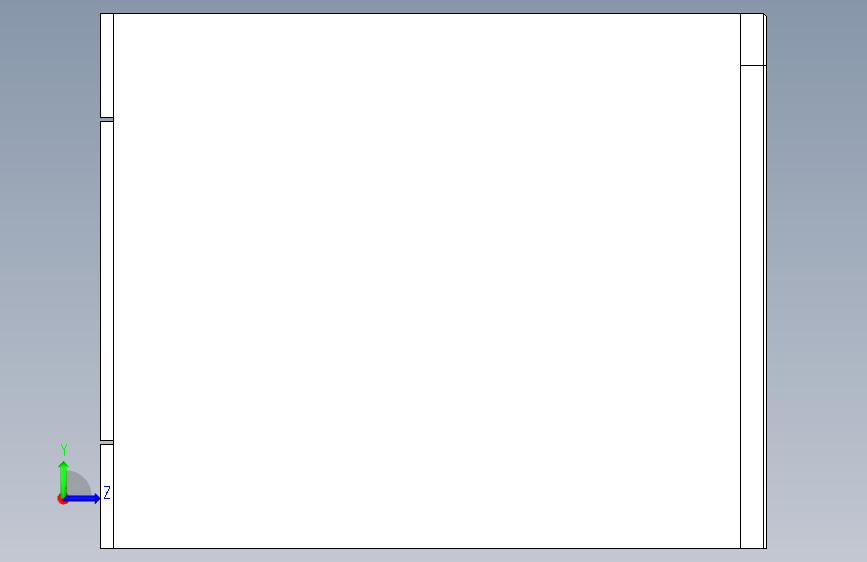Click the blue Z axis arrow

tap(83, 498)
